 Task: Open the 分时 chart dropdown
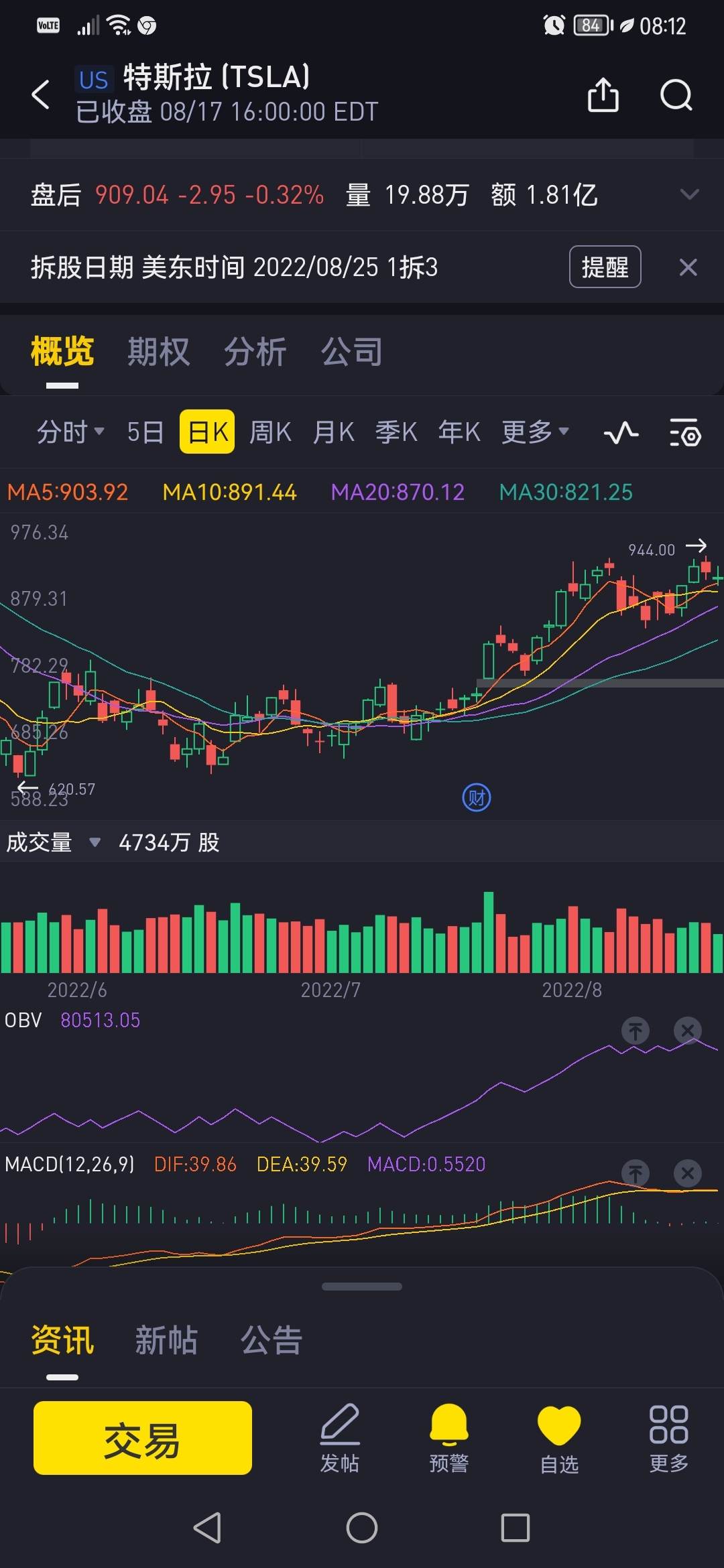tap(70, 432)
